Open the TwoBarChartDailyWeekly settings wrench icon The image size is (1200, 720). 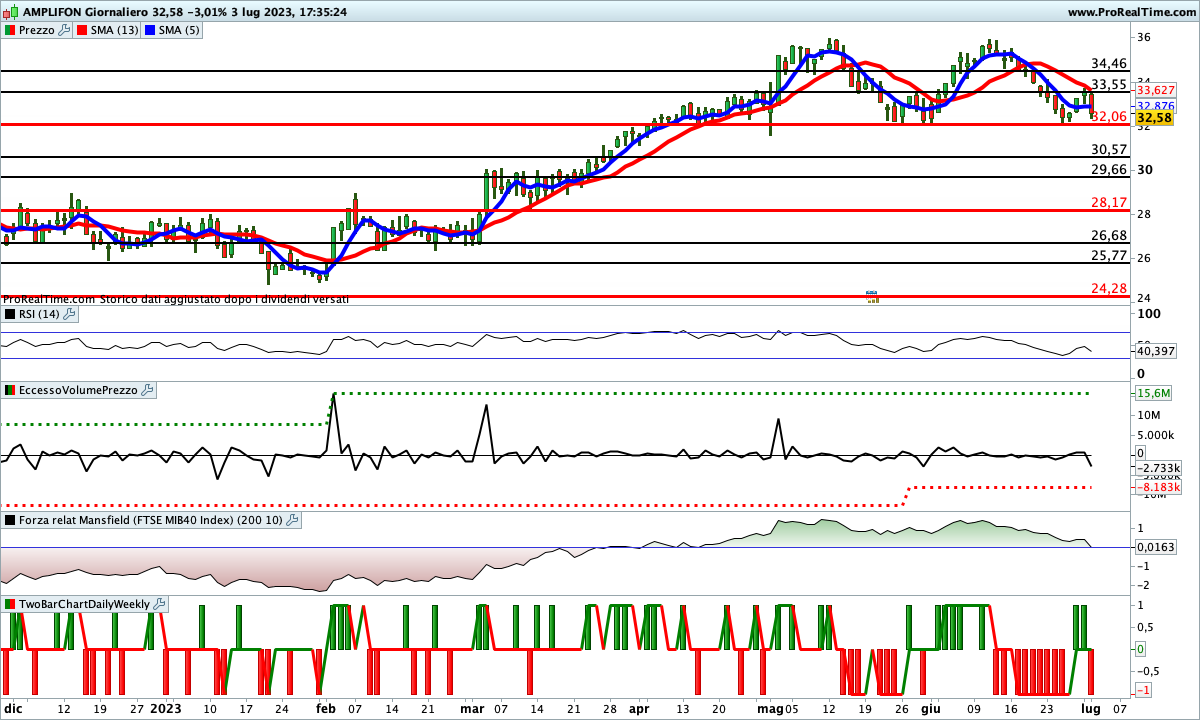pyautogui.click(x=160, y=604)
